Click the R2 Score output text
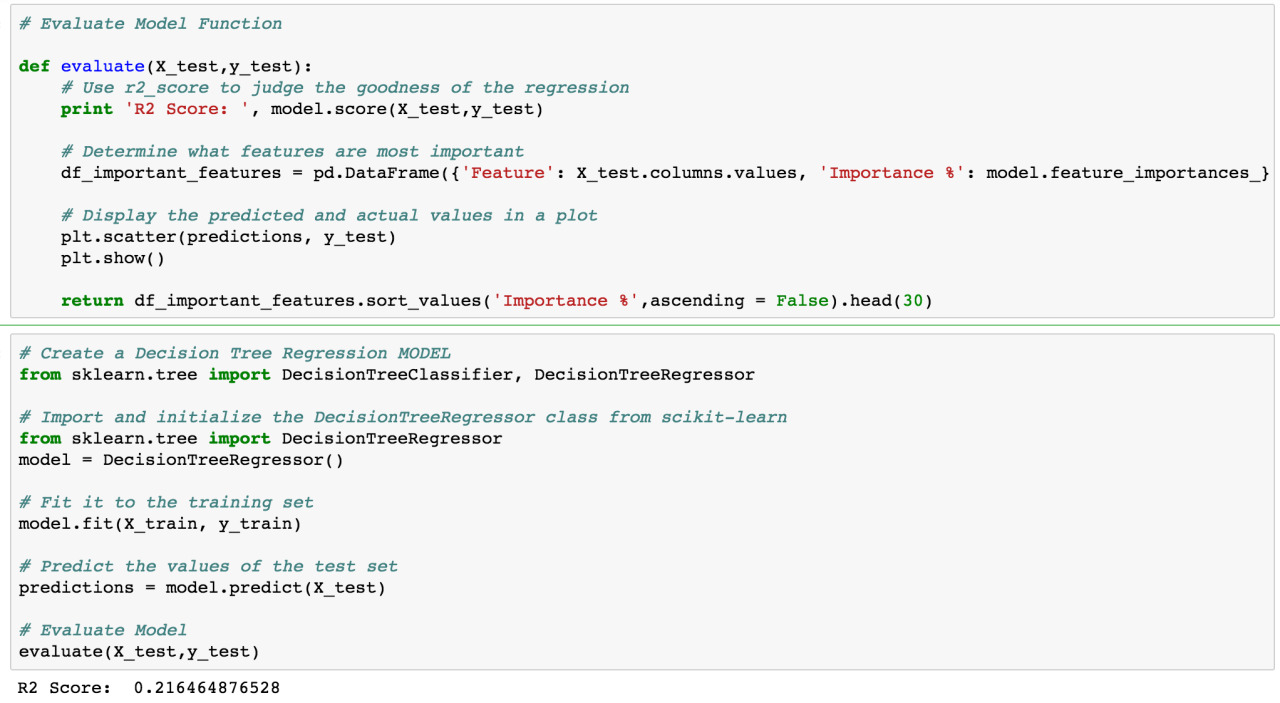Image resolution: width=1280 pixels, height=703 pixels. coord(149,688)
